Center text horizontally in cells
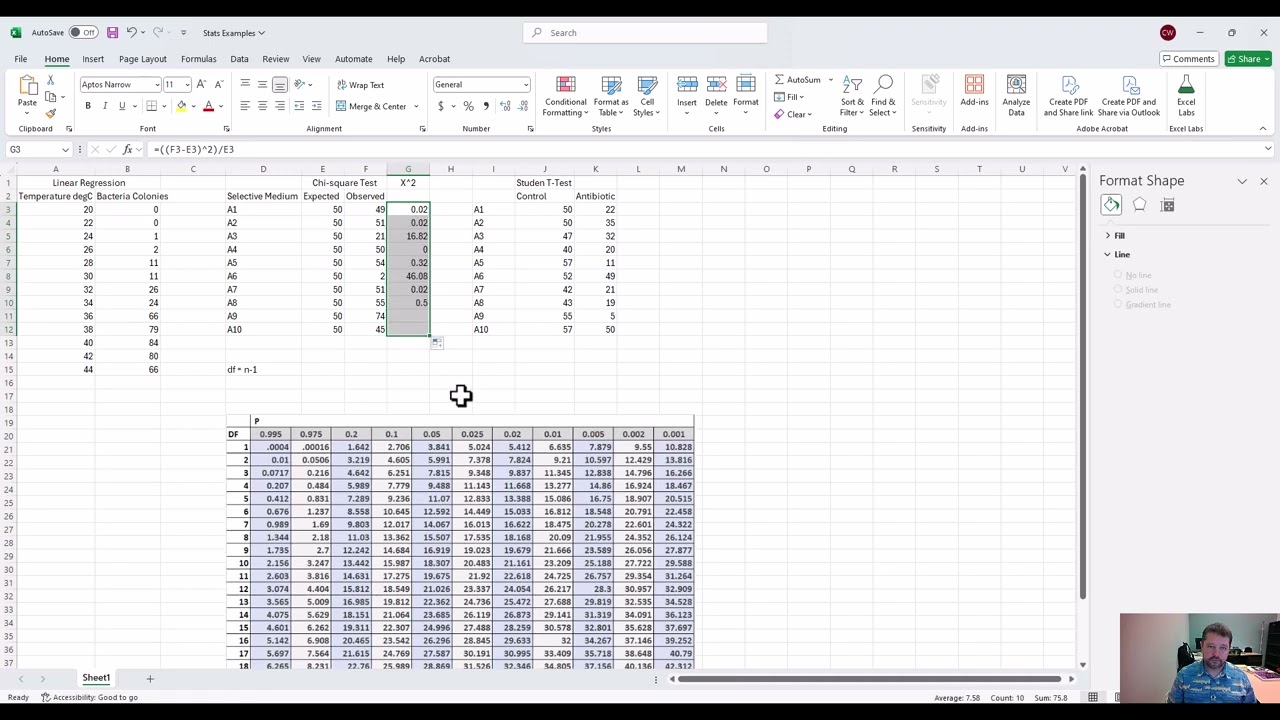This screenshot has width=1280, height=720. point(262,106)
